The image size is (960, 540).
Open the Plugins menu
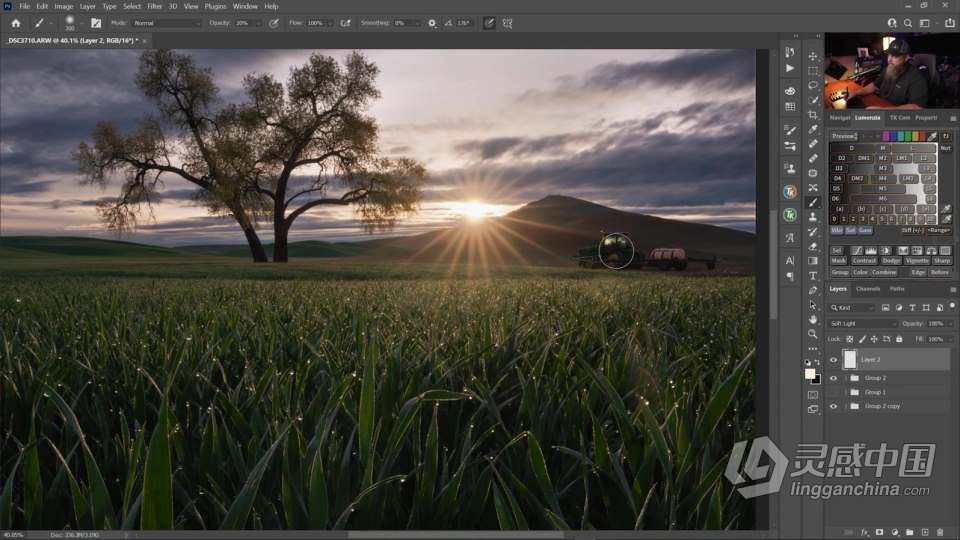point(216,6)
